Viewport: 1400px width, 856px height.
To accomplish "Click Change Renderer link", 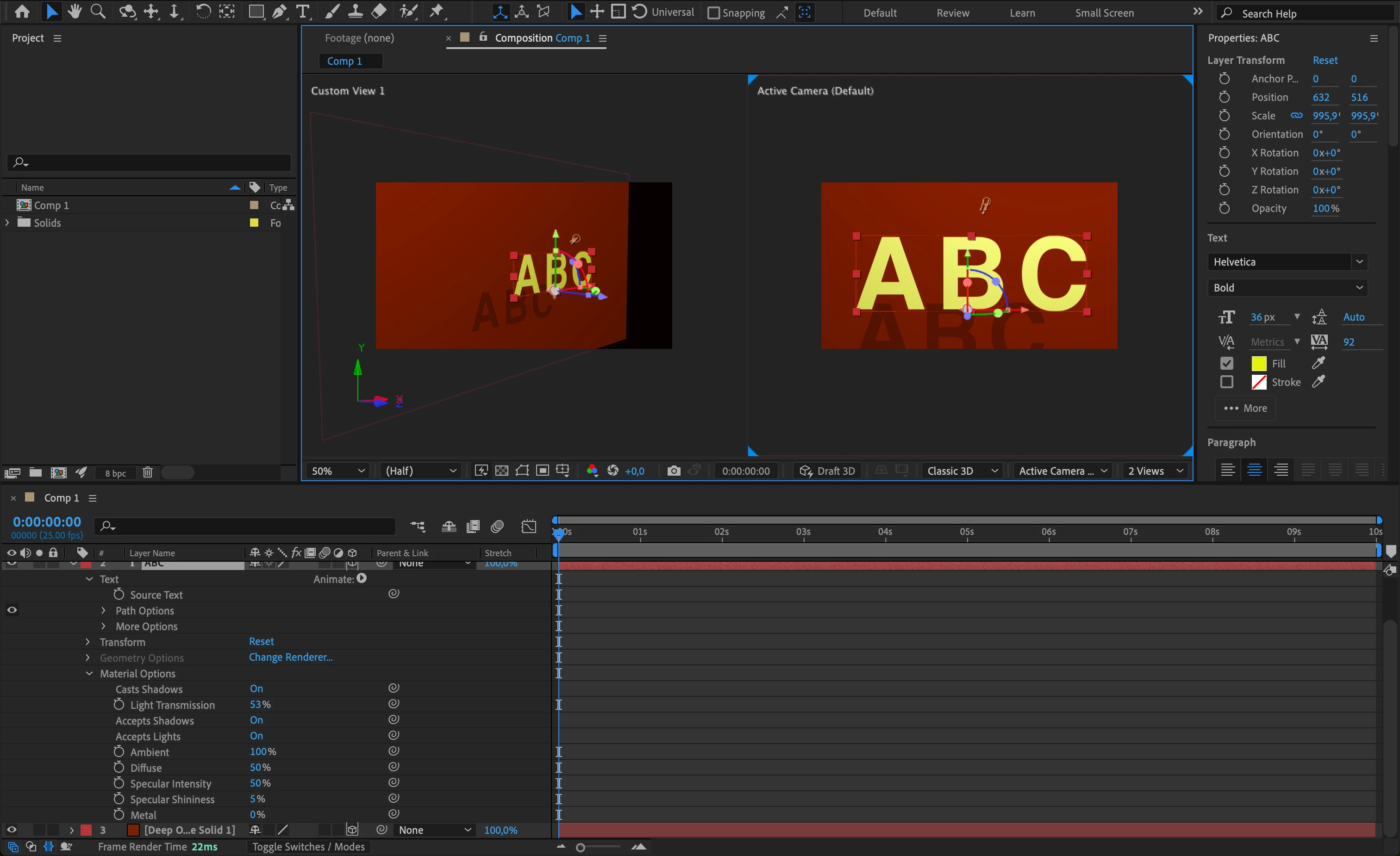I will point(290,657).
